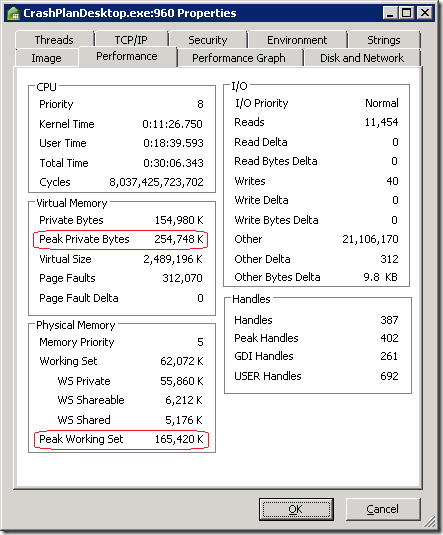This screenshot has width=443, height=535.
Task: Click the WS Shared value 5,176 K
Action: pyautogui.click(x=184, y=419)
